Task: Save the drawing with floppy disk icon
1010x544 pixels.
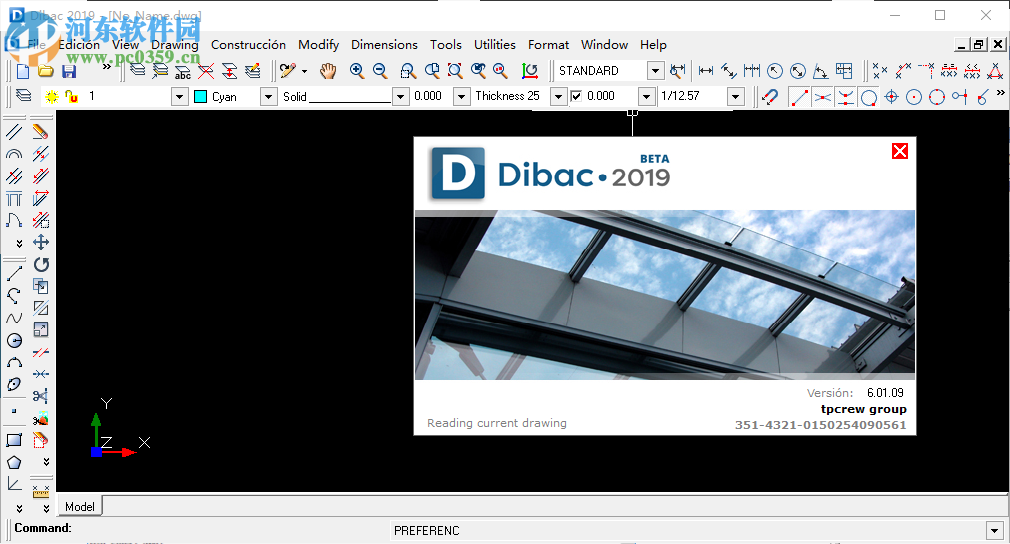Action: 68,71
